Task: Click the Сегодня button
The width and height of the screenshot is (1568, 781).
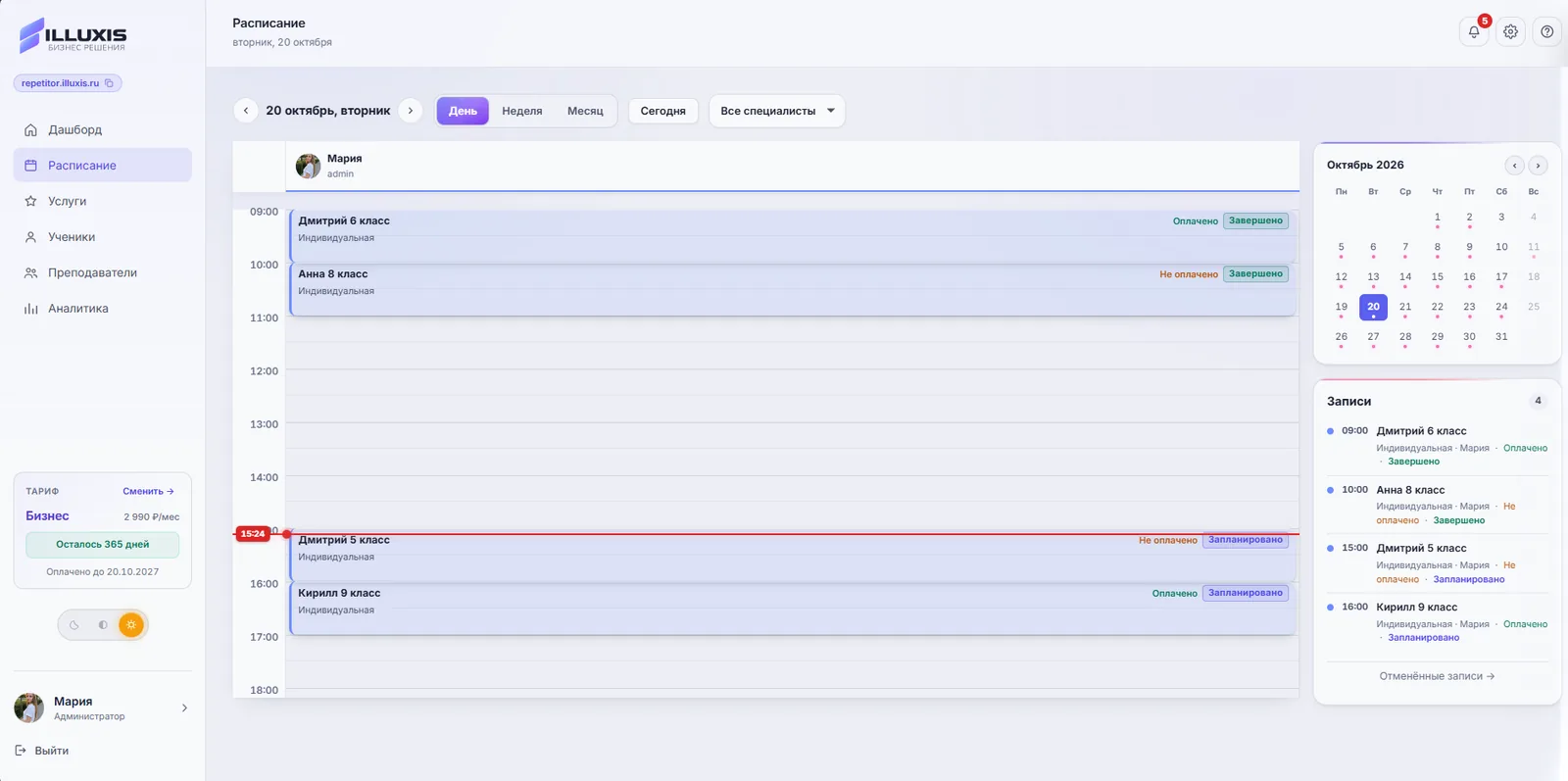Action: click(663, 111)
